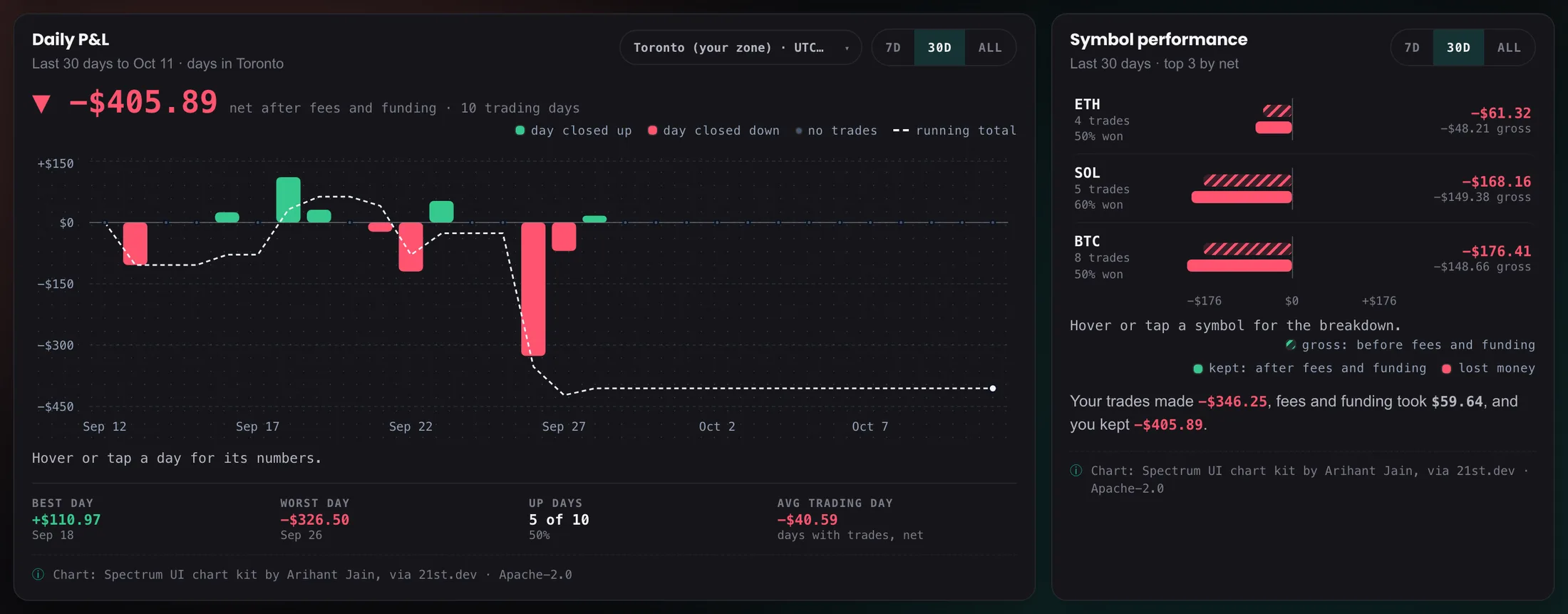The image size is (1568, 614).
Task: Click BTC's net value −$176.41
Action: tap(1497, 251)
